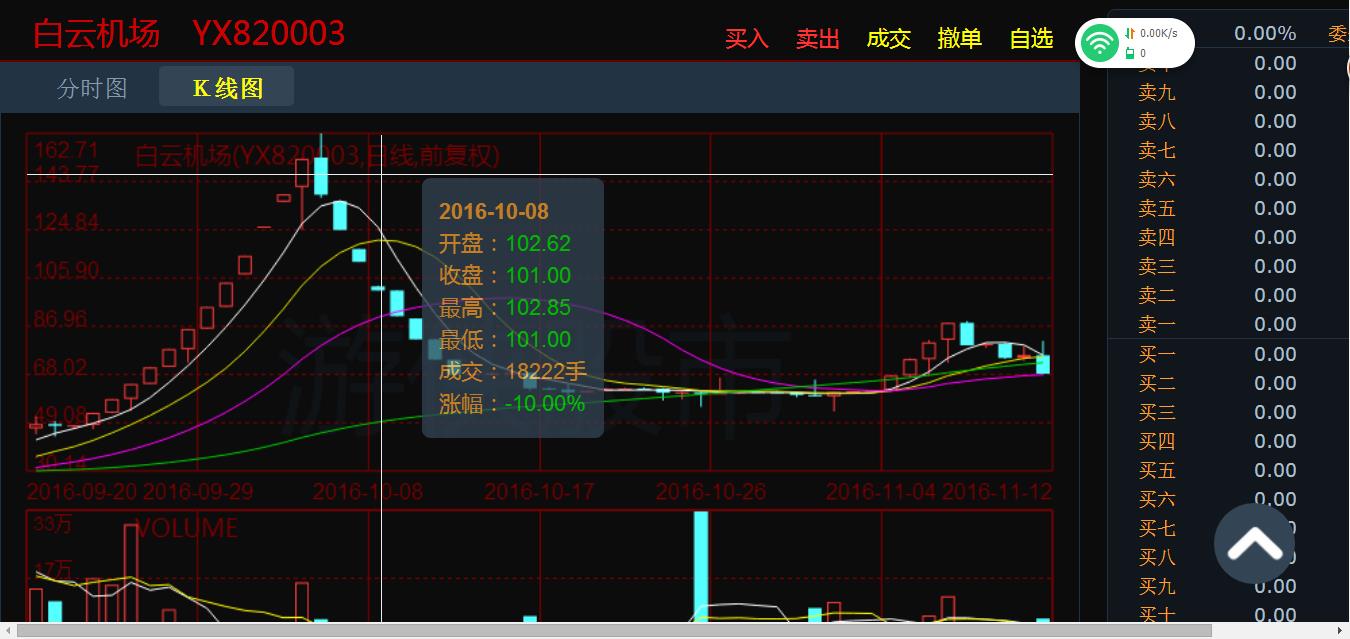Select the K线图 tab
1350x639 pixels.
[227, 88]
